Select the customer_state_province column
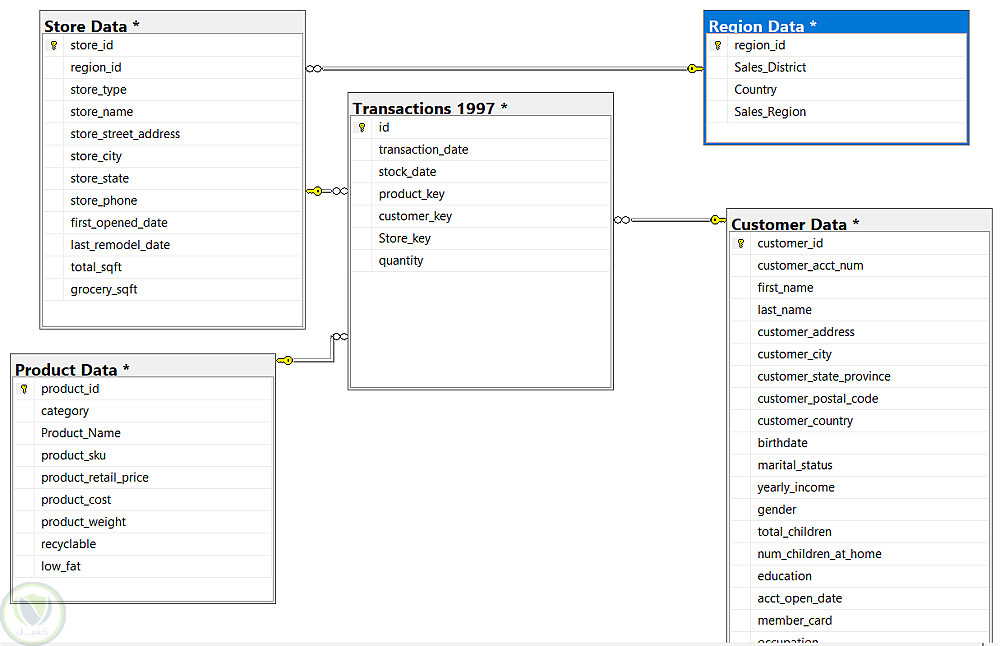 point(860,377)
